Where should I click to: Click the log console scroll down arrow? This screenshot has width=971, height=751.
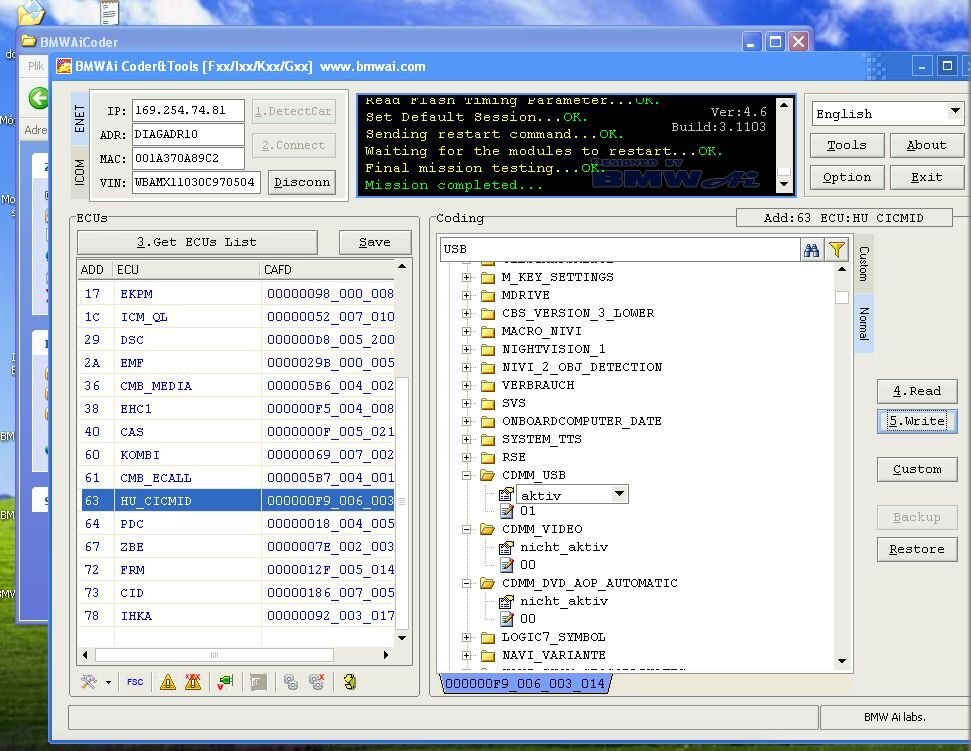coord(784,184)
